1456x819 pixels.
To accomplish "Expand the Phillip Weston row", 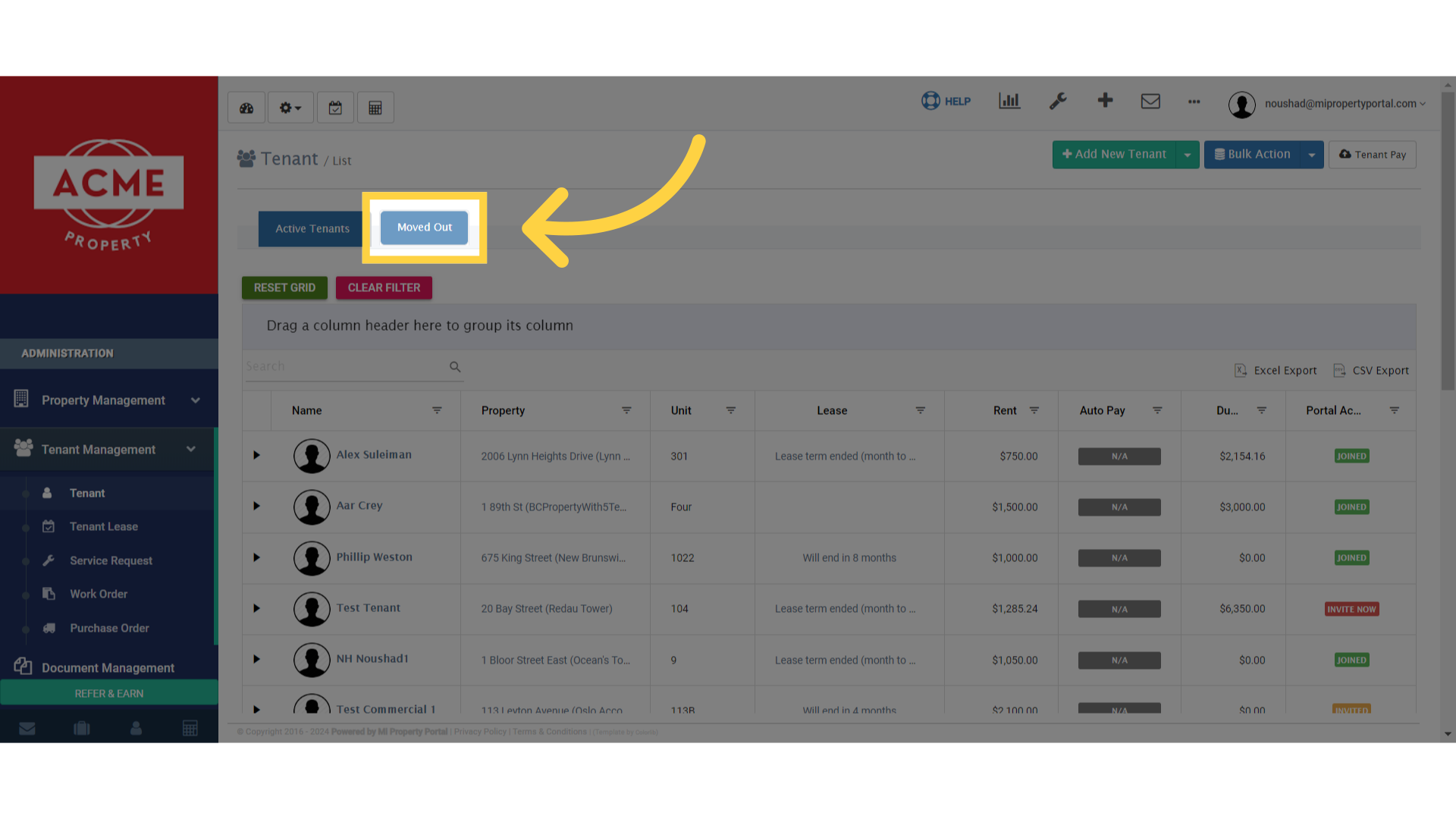I will click(x=256, y=558).
